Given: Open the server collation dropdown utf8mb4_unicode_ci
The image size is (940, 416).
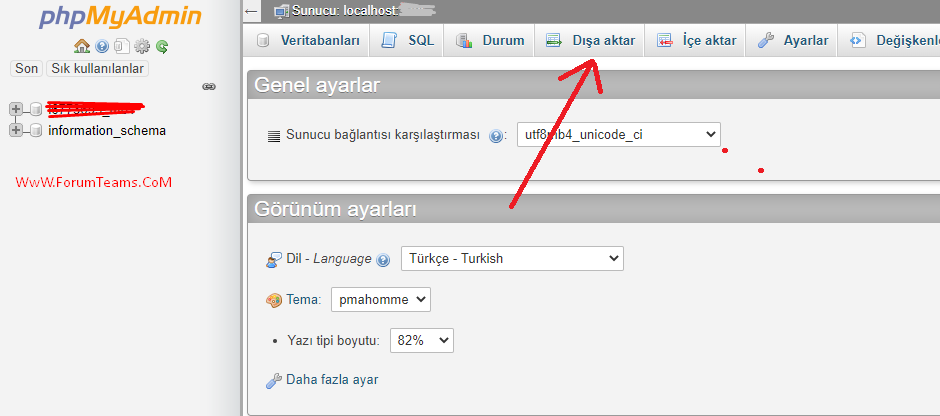Looking at the screenshot, I should pos(618,134).
